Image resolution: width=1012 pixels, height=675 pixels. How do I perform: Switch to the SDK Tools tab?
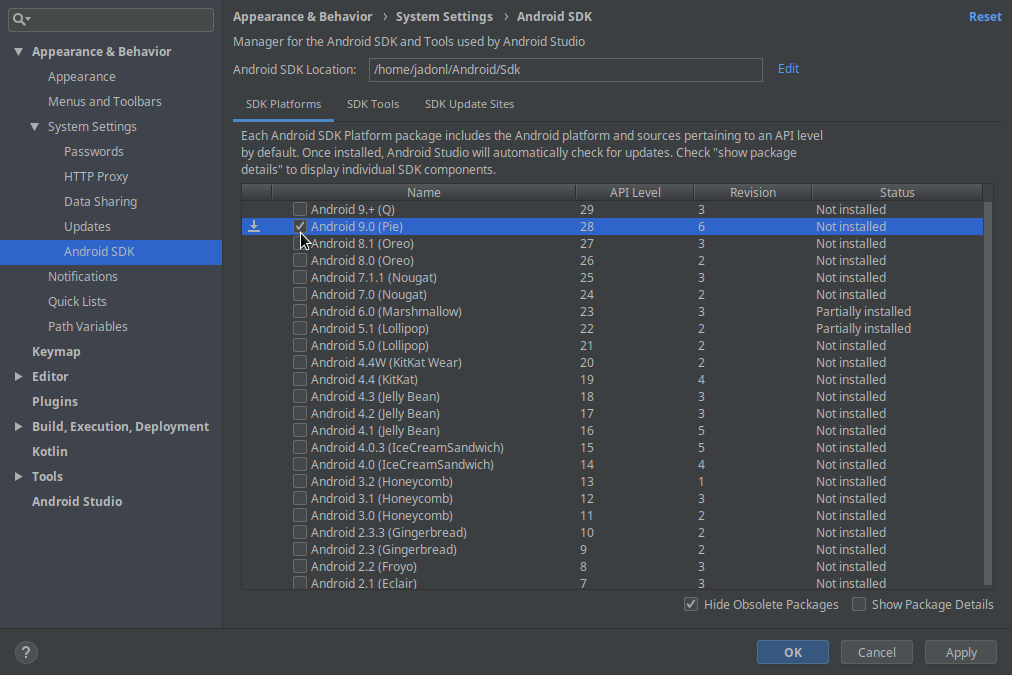pos(373,104)
